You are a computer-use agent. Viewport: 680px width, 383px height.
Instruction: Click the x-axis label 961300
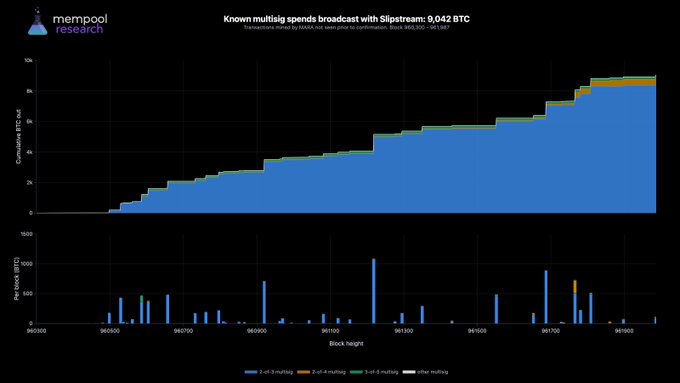pyautogui.click(x=404, y=331)
